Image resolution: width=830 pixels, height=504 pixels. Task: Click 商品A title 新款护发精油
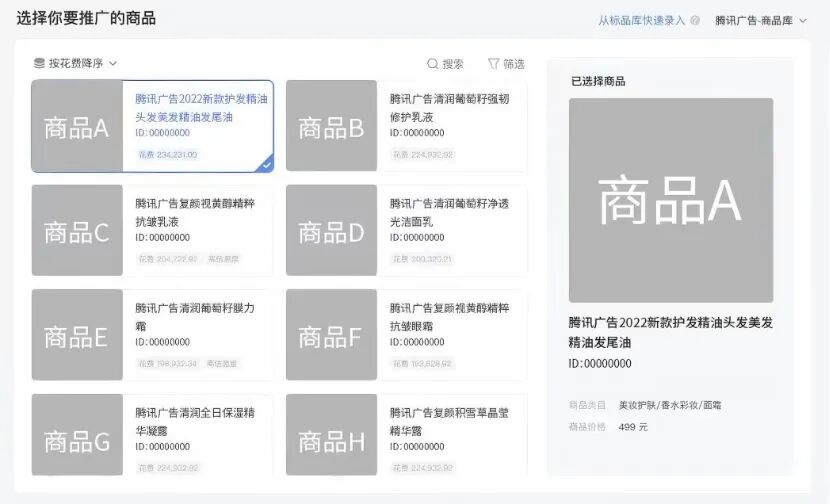[x=201, y=108]
